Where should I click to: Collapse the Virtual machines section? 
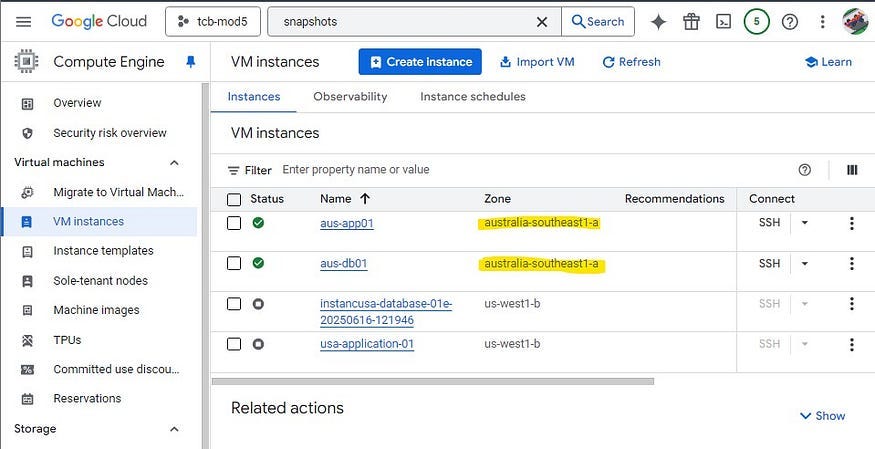[x=174, y=162]
